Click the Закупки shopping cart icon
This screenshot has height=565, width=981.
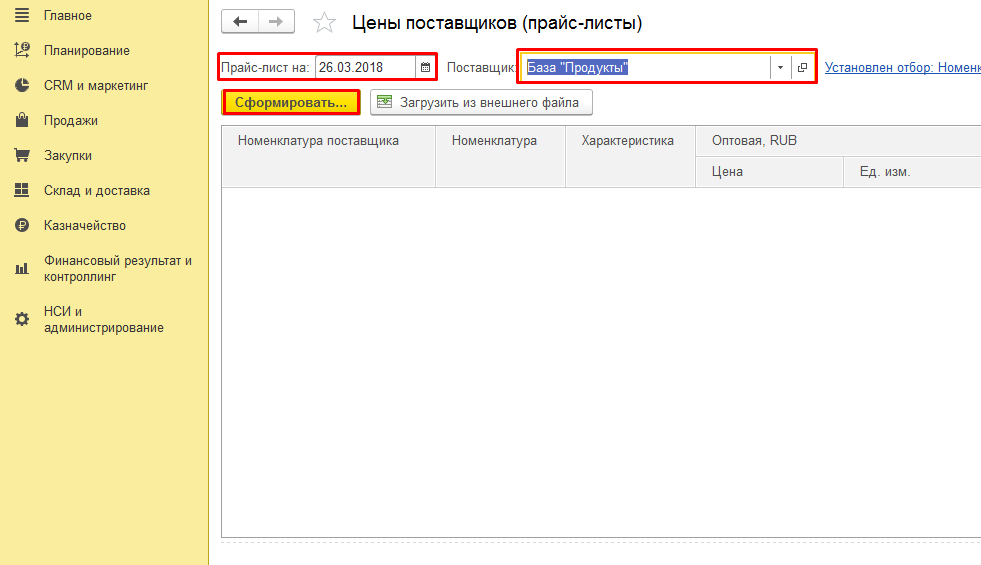click(x=21, y=156)
